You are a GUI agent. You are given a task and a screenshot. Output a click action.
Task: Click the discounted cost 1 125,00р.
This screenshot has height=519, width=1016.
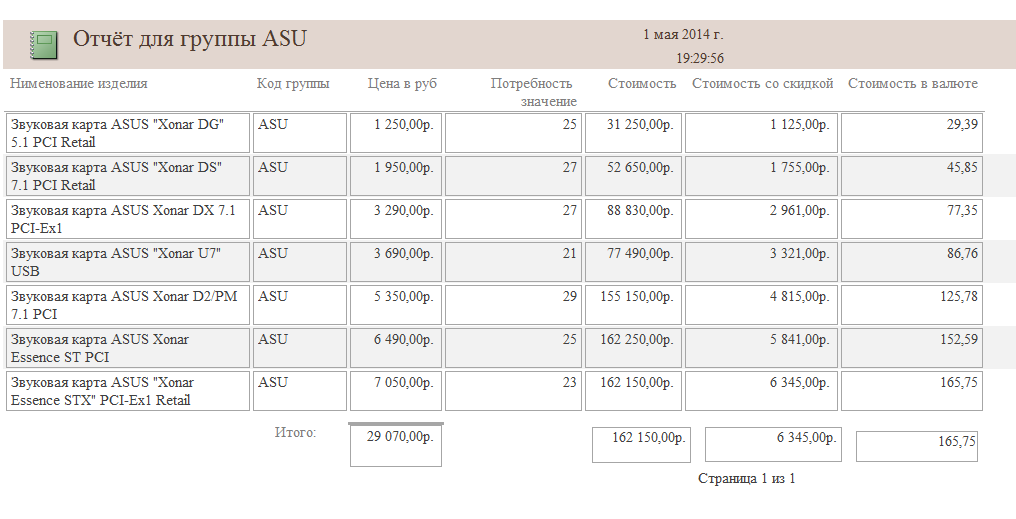coord(761,133)
